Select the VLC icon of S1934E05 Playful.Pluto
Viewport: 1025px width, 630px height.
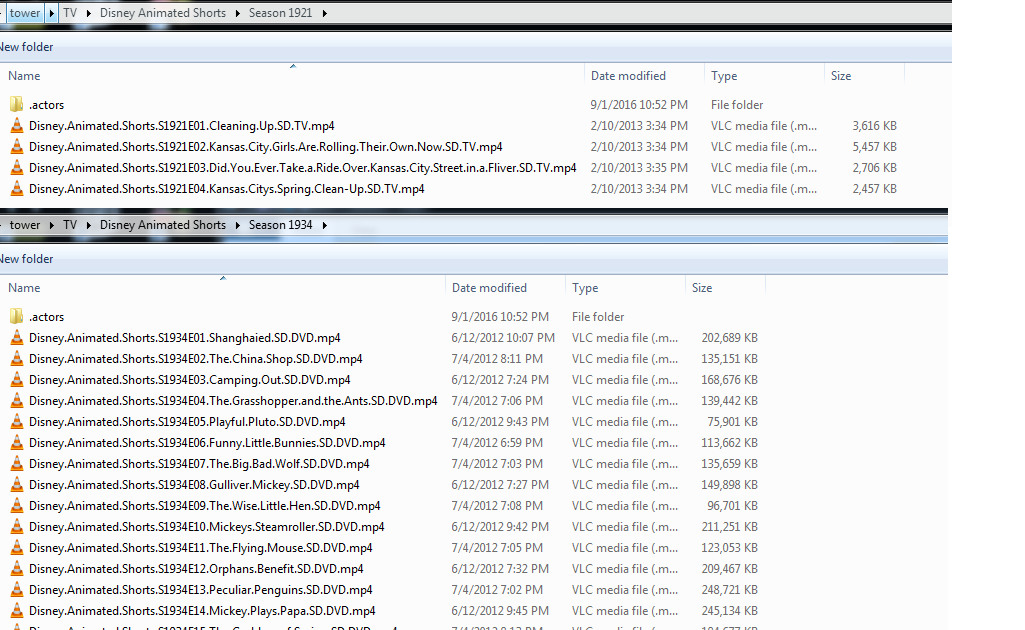click(17, 422)
